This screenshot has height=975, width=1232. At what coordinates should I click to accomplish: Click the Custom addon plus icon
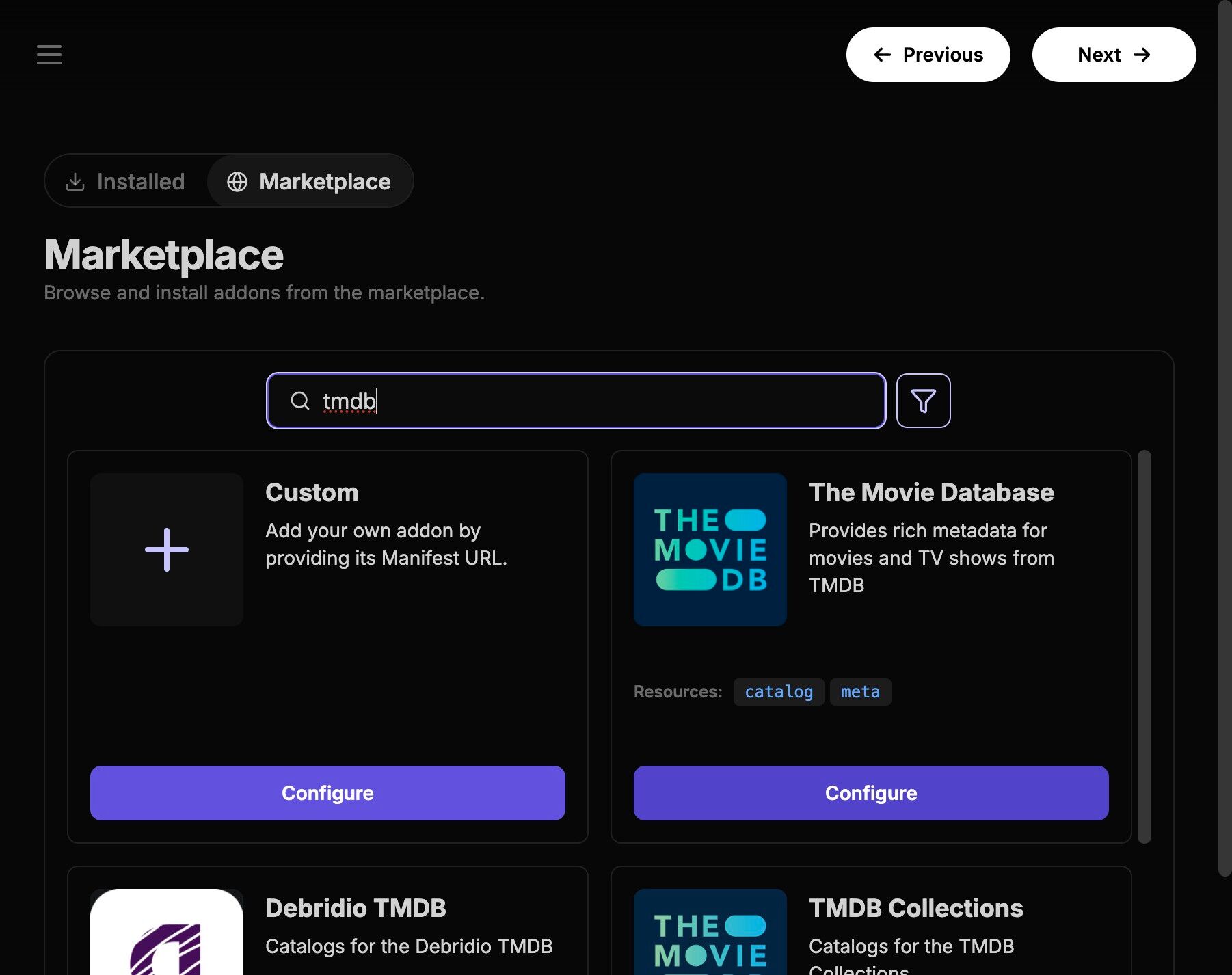click(x=167, y=550)
